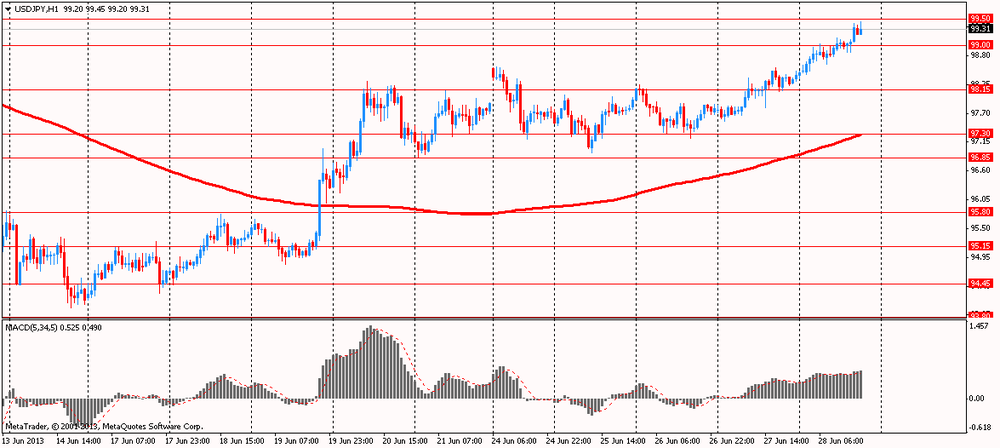Image resolution: width=1000 pixels, height=448 pixels.
Task: Click the 17 Jun 23:00 time label
Action: (x=189, y=440)
